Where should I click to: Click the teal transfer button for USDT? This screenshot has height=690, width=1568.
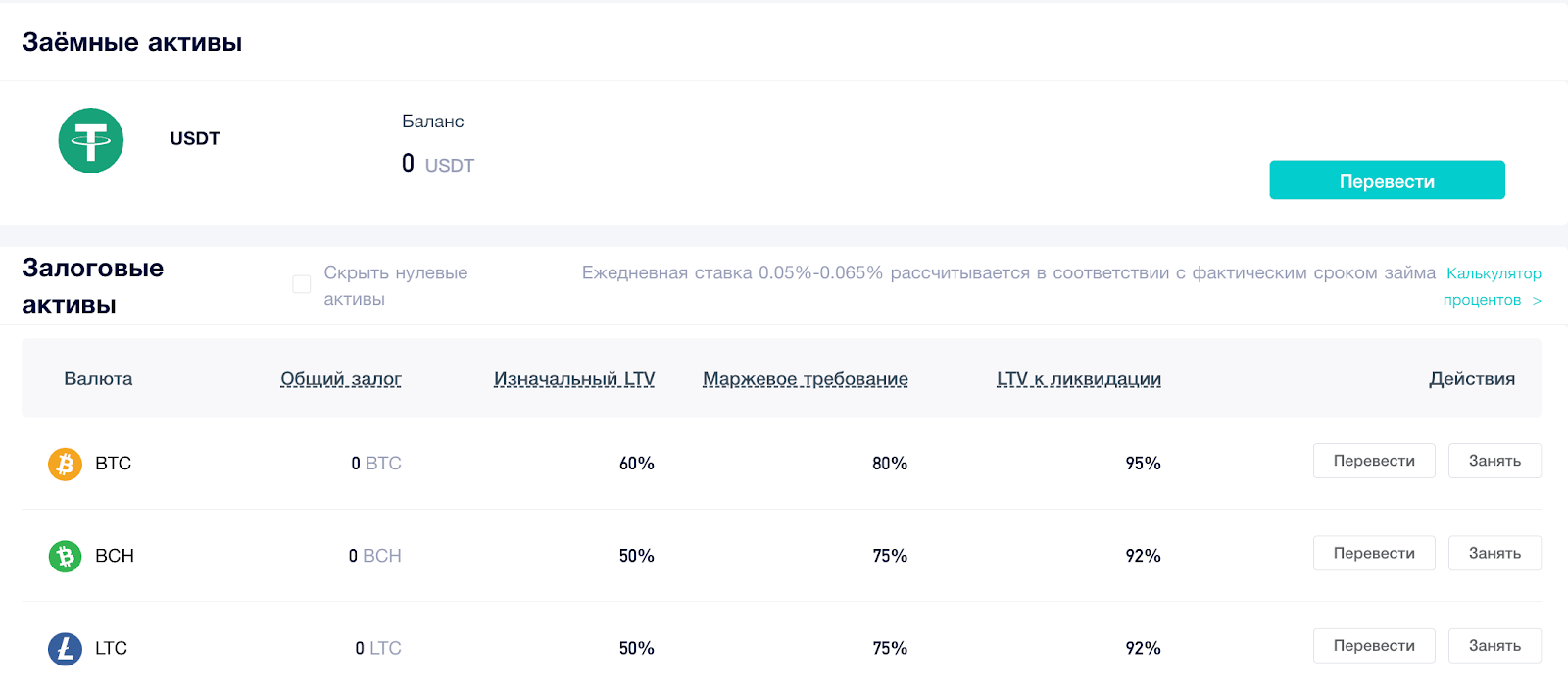(x=1387, y=180)
